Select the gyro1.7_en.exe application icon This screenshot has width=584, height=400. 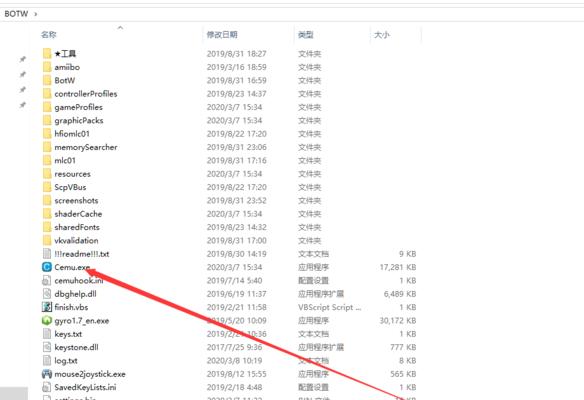pos(47,320)
